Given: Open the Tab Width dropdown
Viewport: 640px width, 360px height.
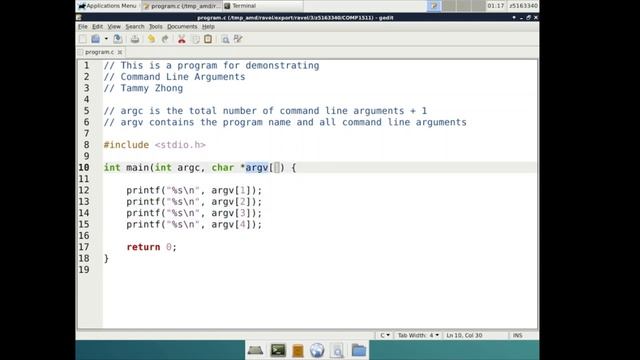Looking at the screenshot, I should (x=418, y=335).
